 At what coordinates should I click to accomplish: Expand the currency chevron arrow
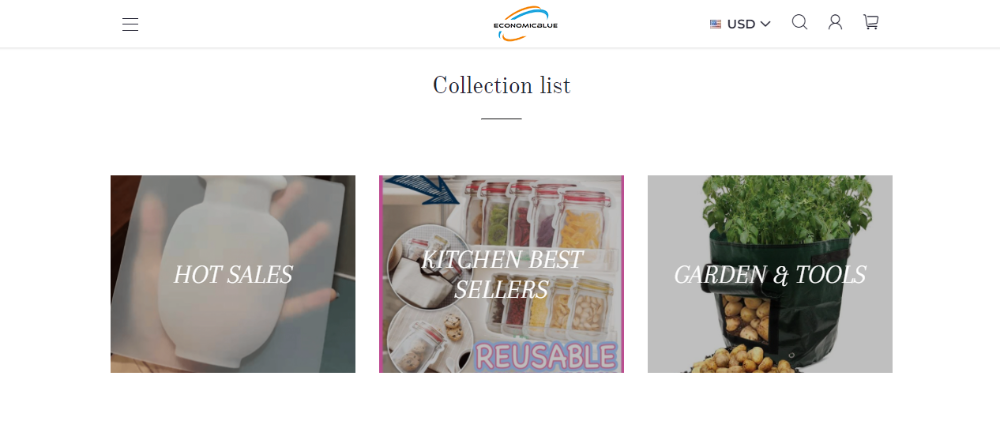pyautogui.click(x=765, y=24)
